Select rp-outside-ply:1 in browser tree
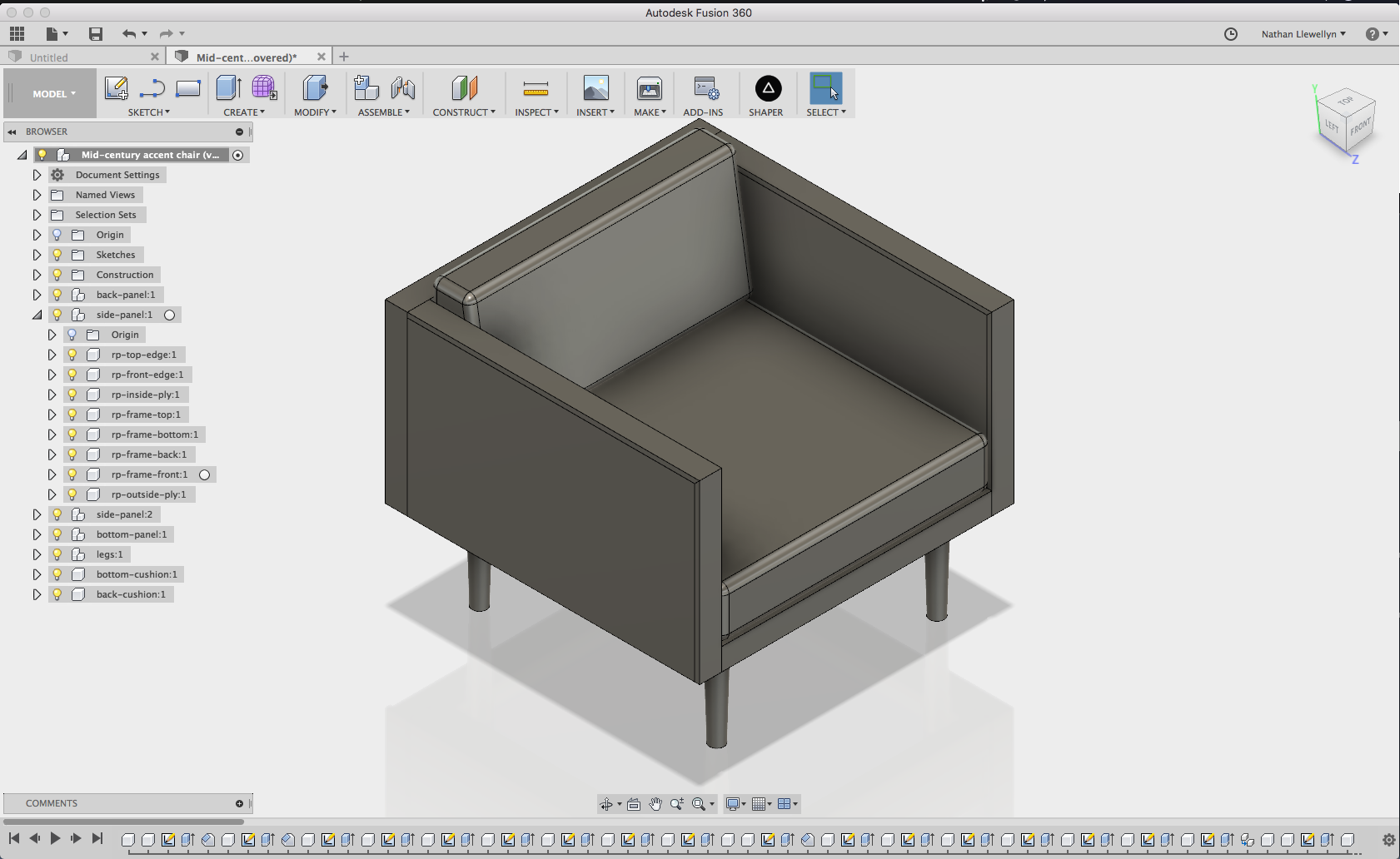Image resolution: width=1400 pixels, height=859 pixels. coord(149,494)
